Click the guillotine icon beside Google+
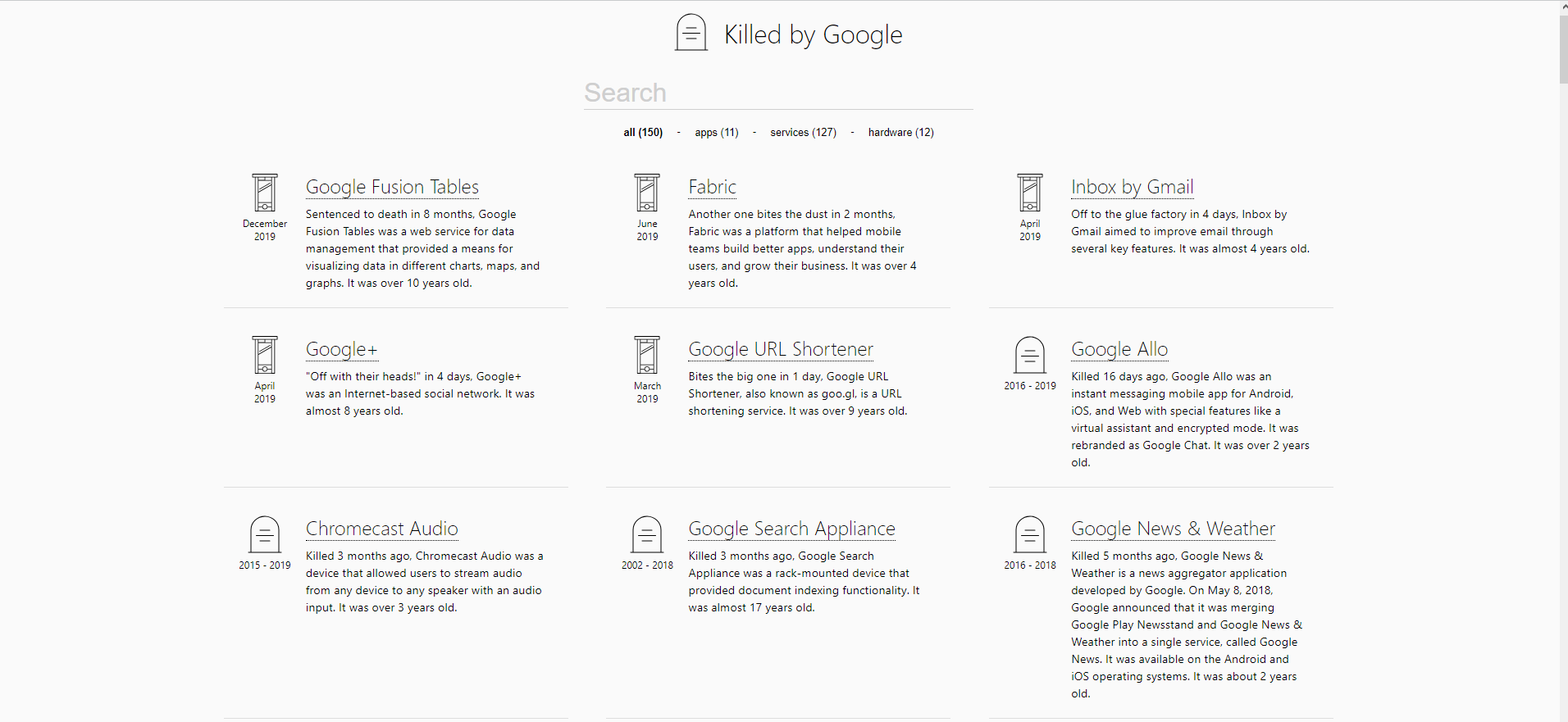The width and height of the screenshot is (1568, 722). 265,355
